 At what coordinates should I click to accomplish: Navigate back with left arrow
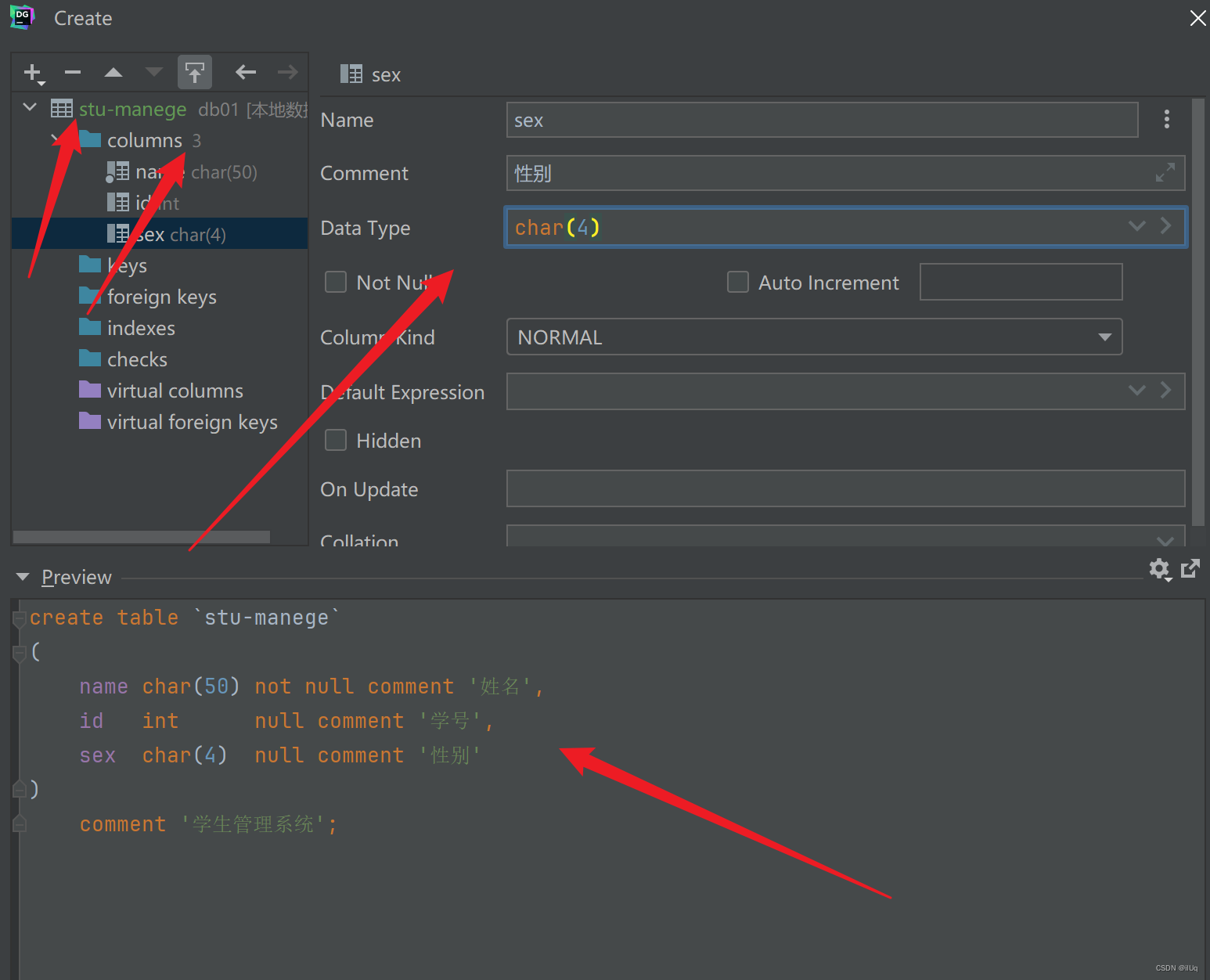click(x=246, y=73)
